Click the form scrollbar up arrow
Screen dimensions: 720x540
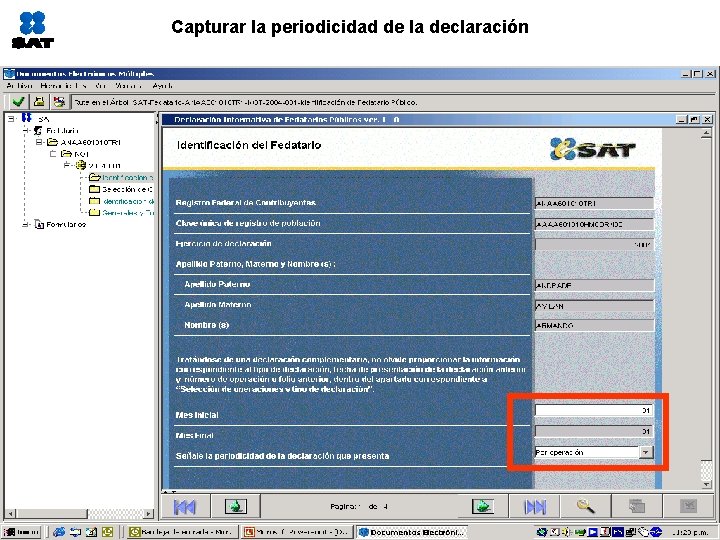pos(706,134)
